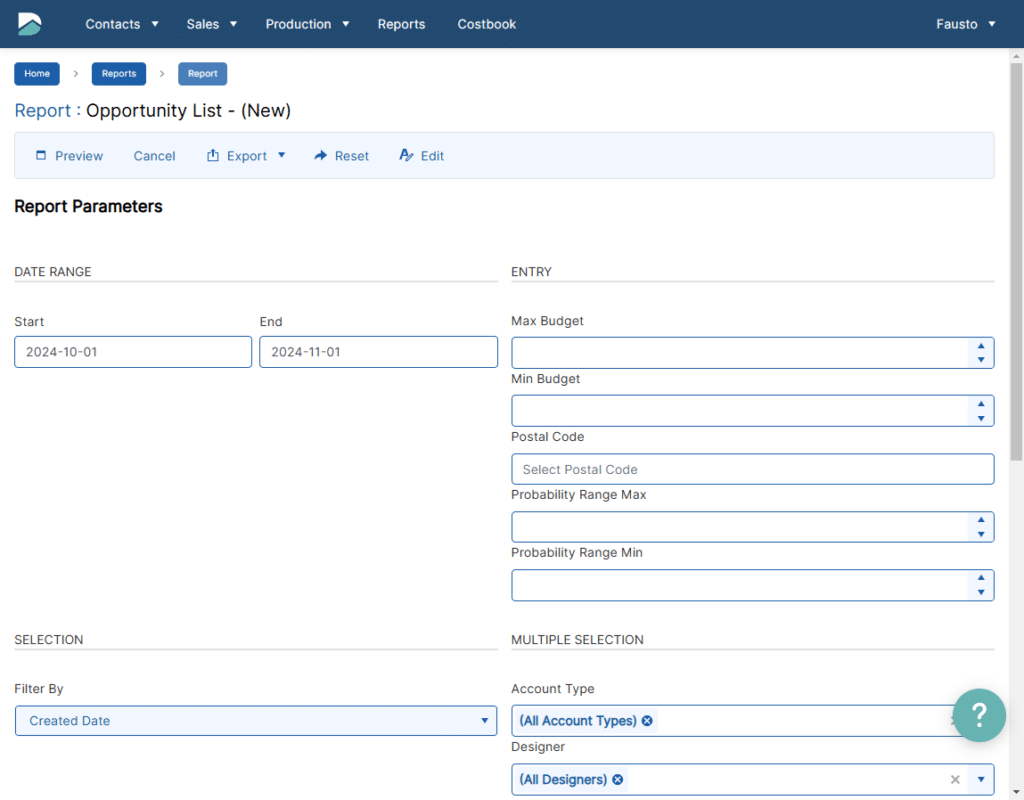Click the vertical page scrollbar thumb

point(1016,261)
